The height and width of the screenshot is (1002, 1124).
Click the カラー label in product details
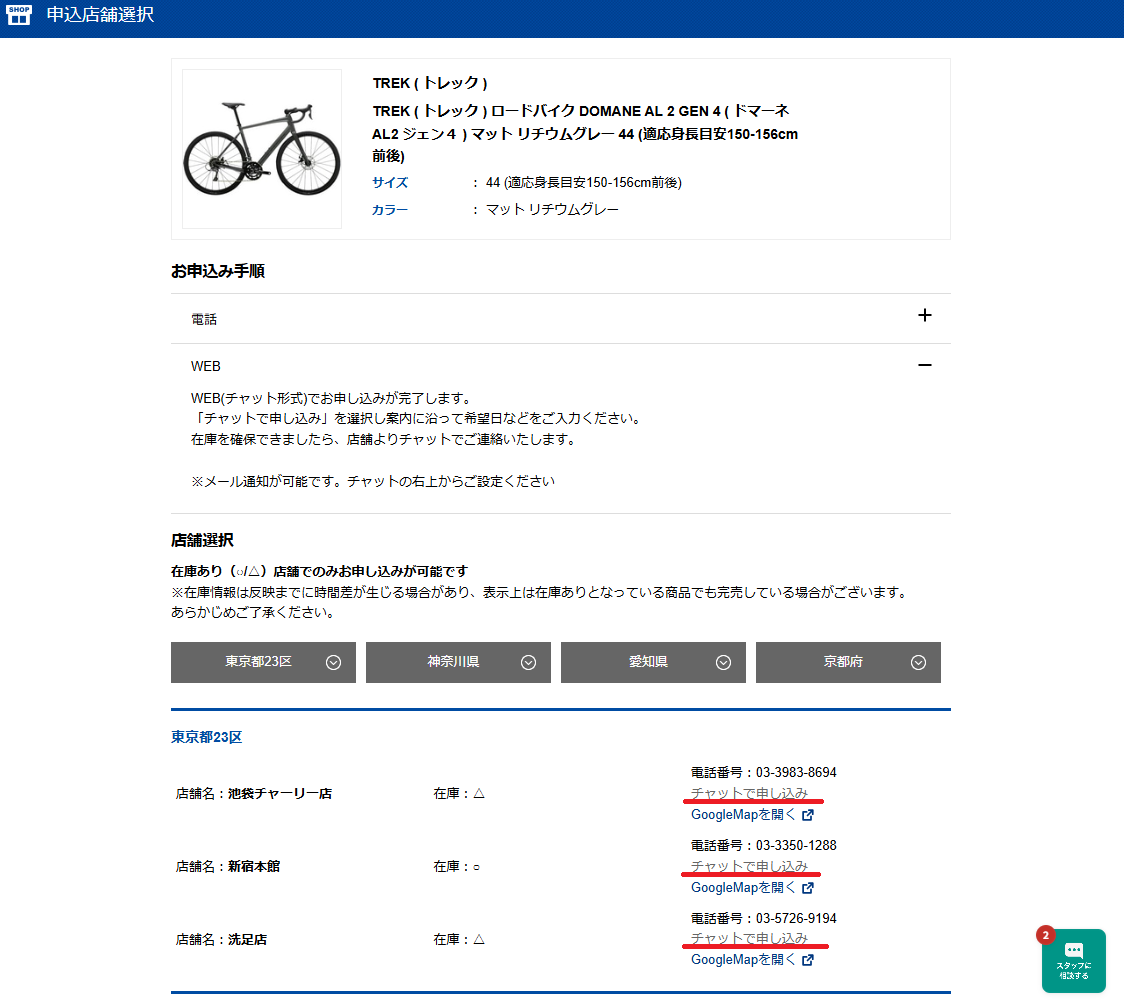point(390,210)
